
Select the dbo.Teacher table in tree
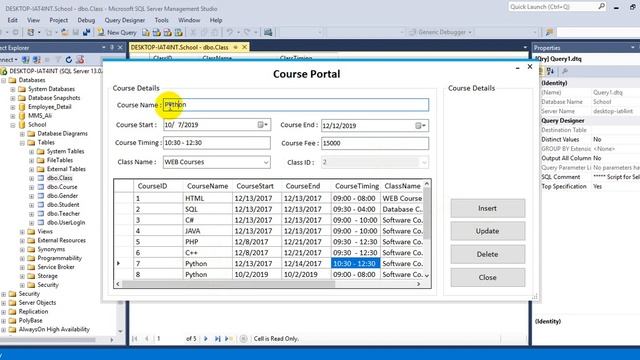(63, 213)
